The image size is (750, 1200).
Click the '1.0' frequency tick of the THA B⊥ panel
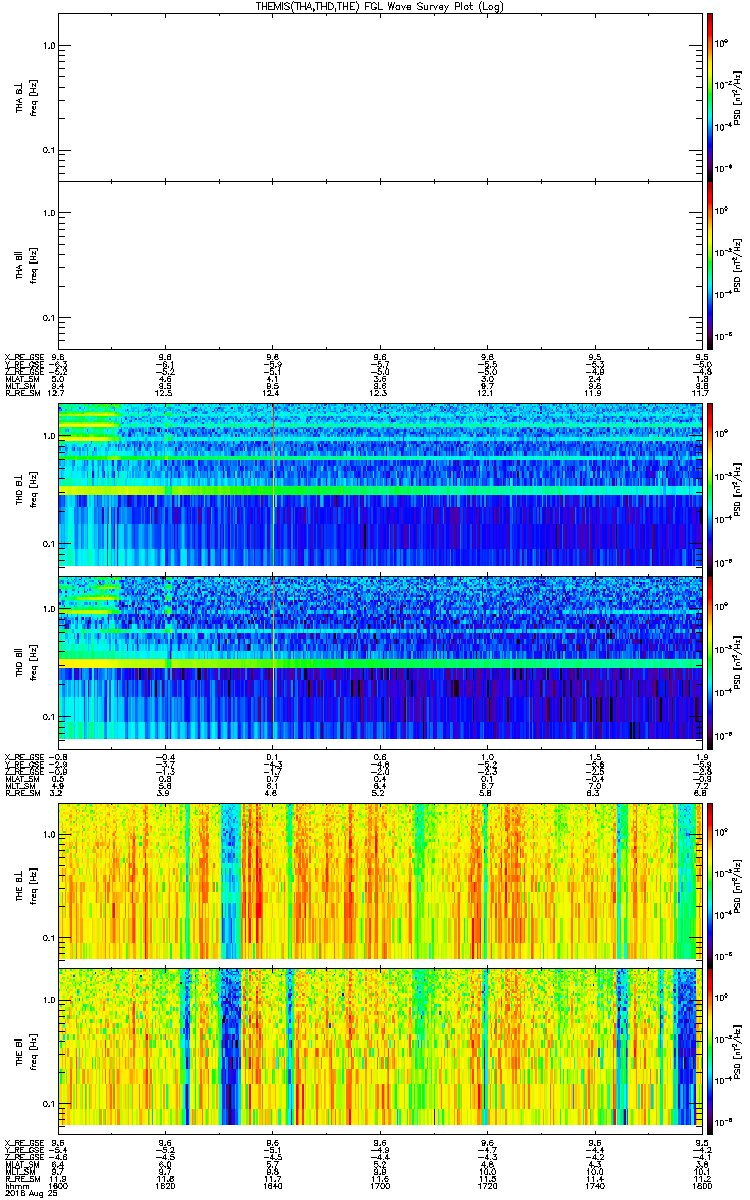coord(48,46)
